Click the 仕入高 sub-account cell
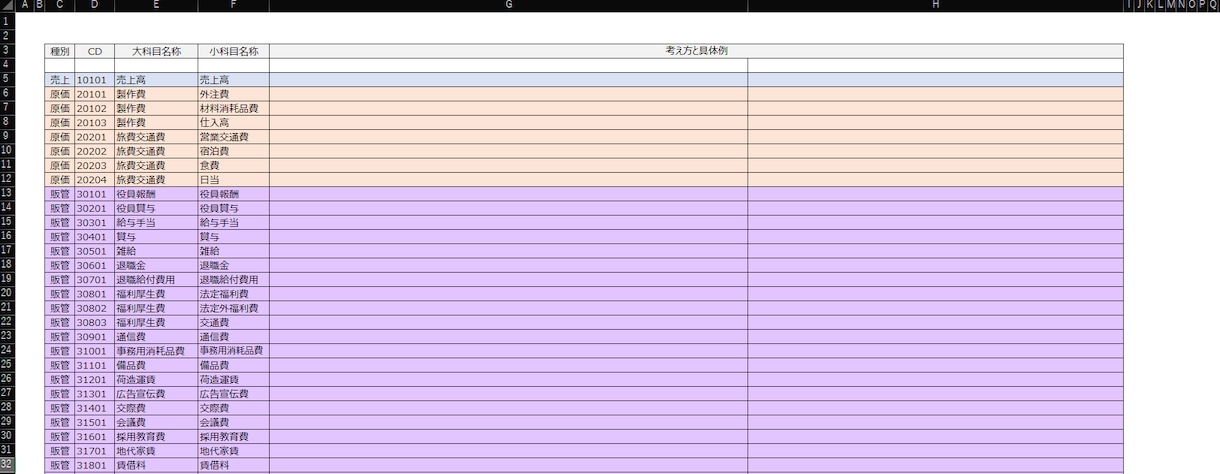The image size is (1220, 474). [233, 122]
